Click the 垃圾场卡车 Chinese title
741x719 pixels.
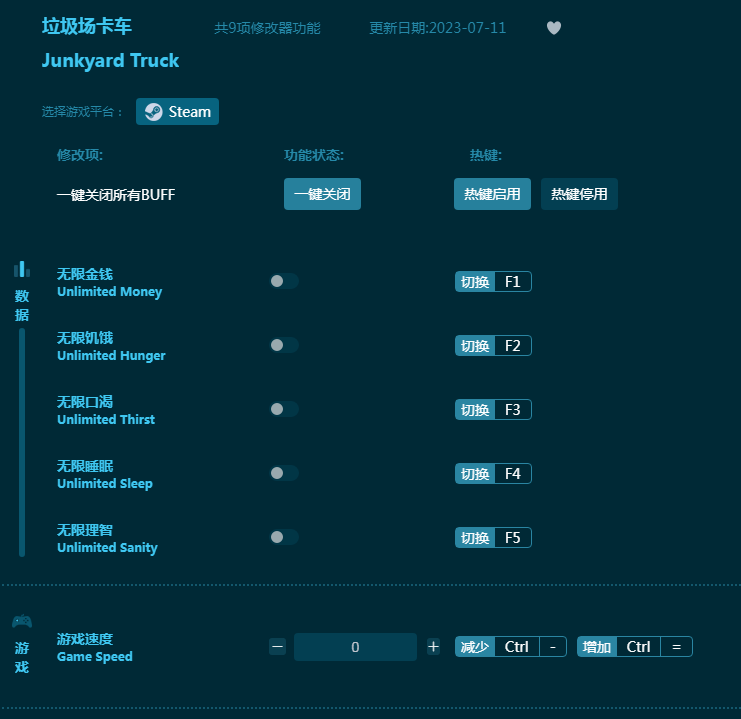click(86, 26)
